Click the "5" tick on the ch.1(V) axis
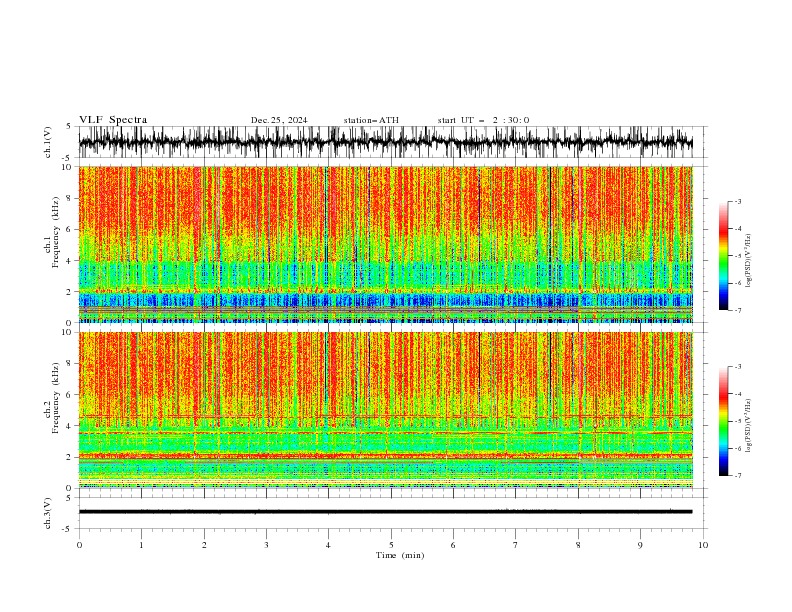The width and height of the screenshot is (792, 612). pyautogui.click(x=69, y=126)
